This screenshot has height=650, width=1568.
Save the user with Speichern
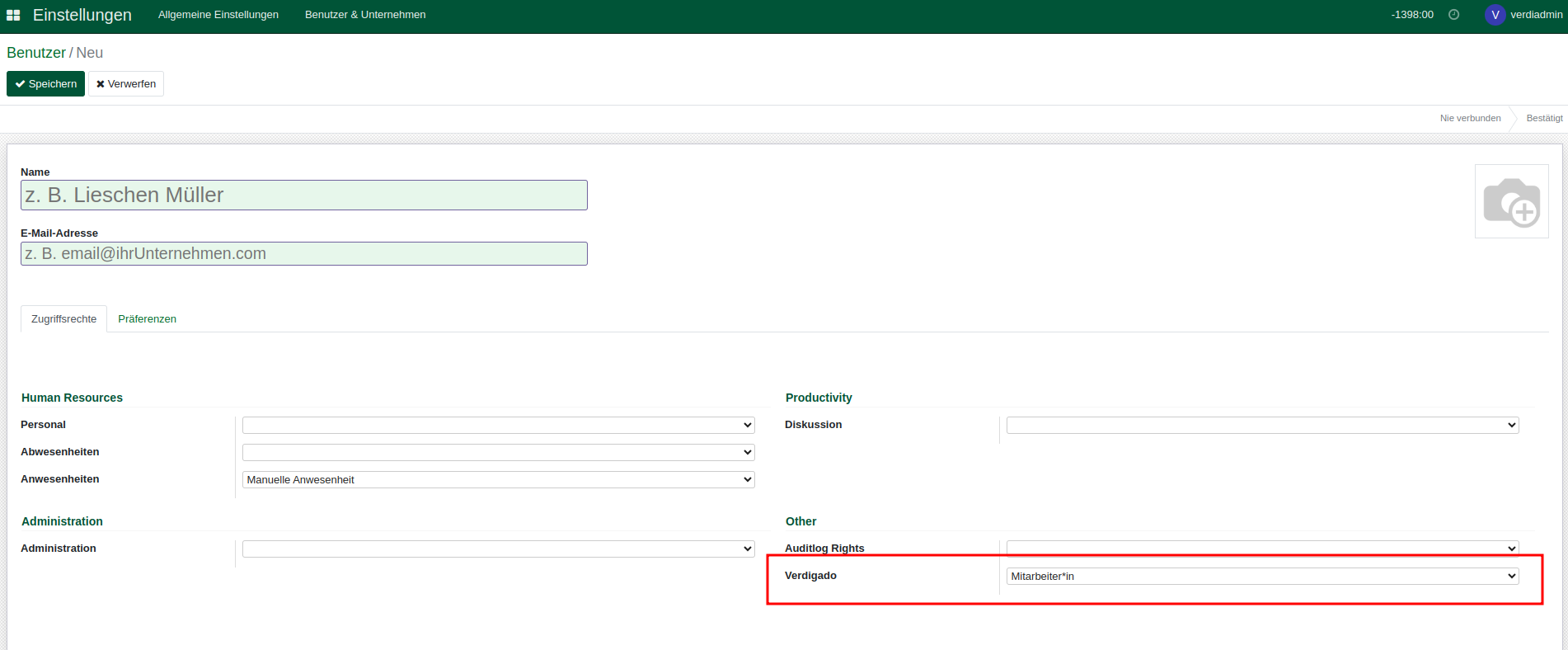(x=45, y=84)
